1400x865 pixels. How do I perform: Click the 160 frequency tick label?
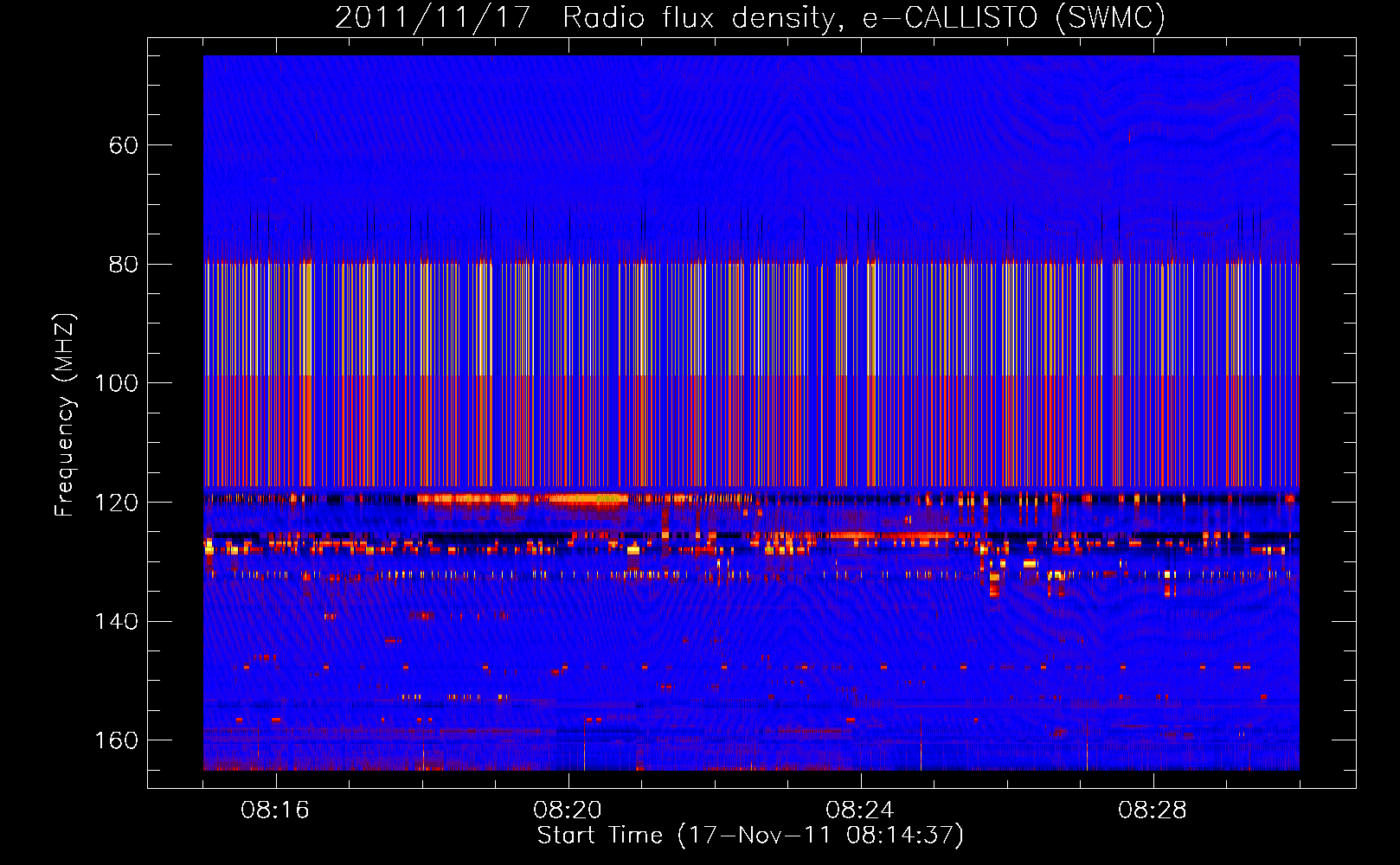click(116, 740)
